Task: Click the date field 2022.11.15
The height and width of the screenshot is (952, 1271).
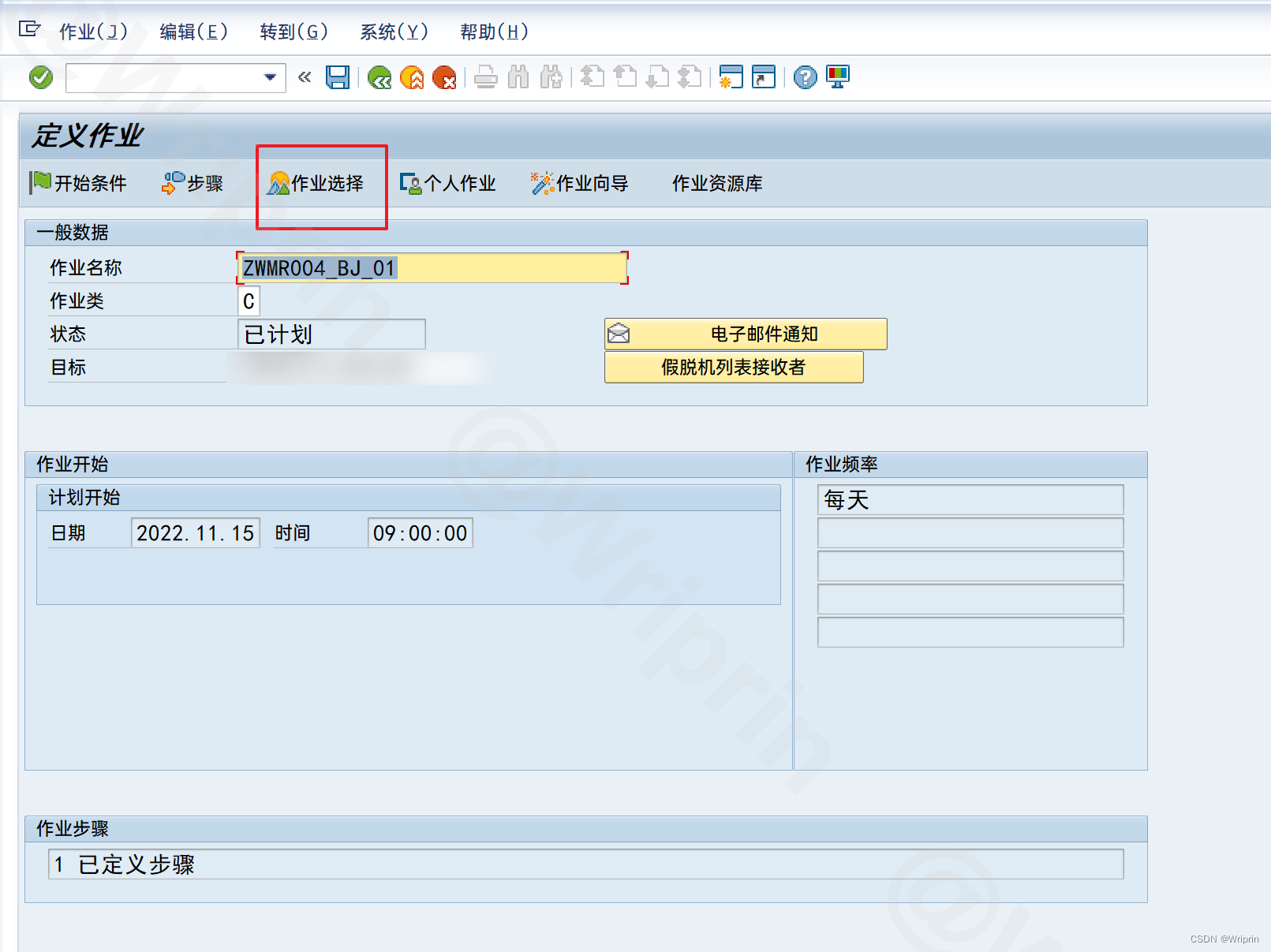Action: (x=196, y=533)
